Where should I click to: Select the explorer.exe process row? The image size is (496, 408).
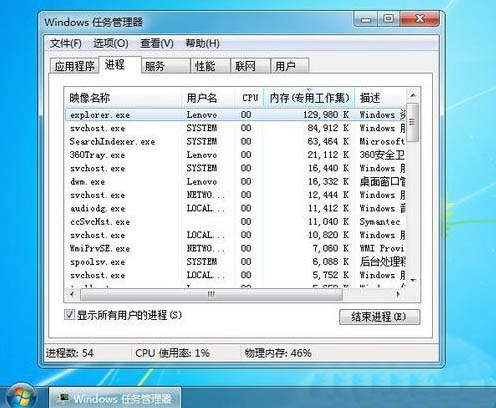point(235,115)
